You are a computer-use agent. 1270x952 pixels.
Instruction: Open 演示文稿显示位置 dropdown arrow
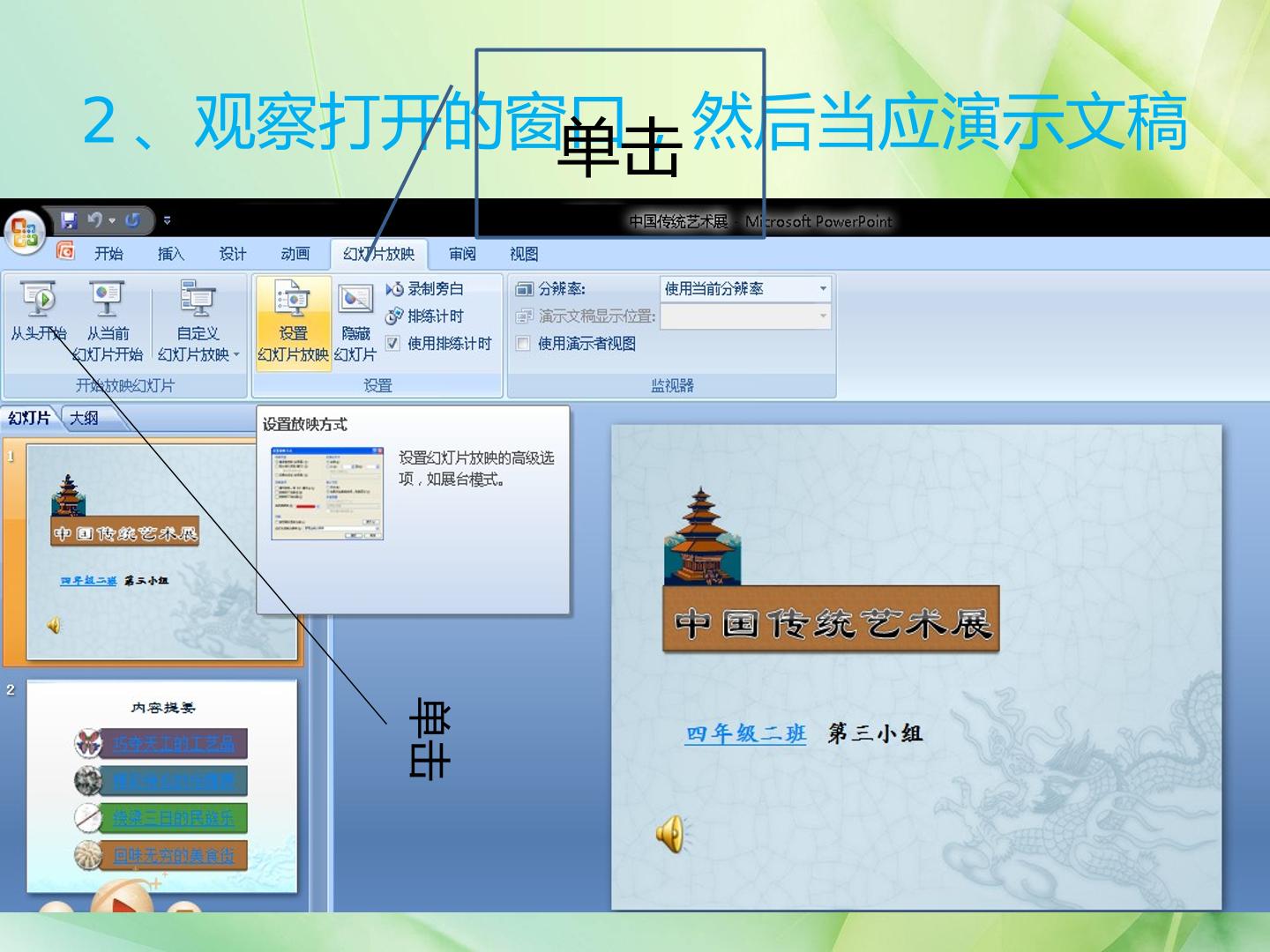823,316
